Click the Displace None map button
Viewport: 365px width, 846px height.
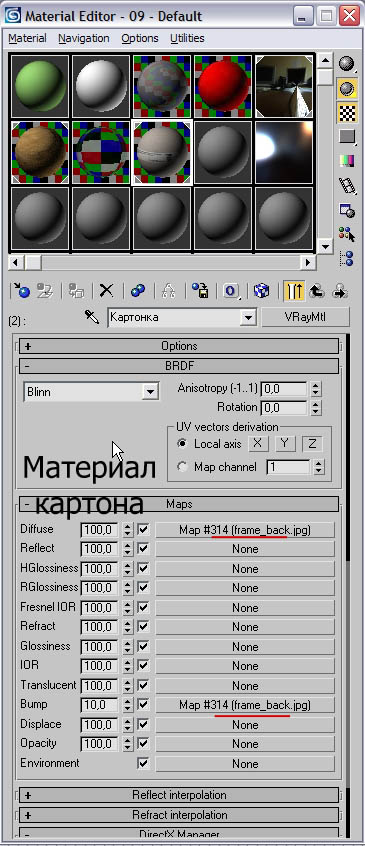(245, 725)
